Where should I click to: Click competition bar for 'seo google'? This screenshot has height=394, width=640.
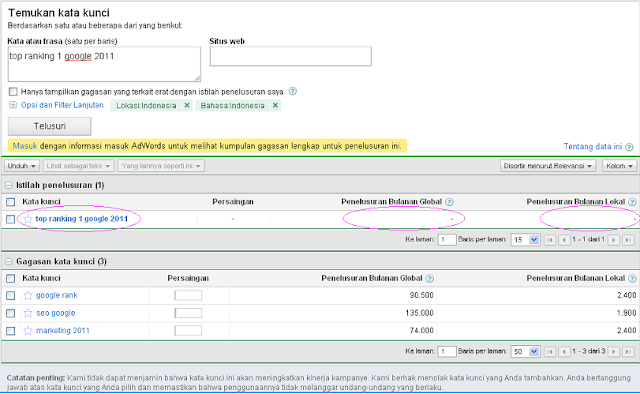click(188, 313)
